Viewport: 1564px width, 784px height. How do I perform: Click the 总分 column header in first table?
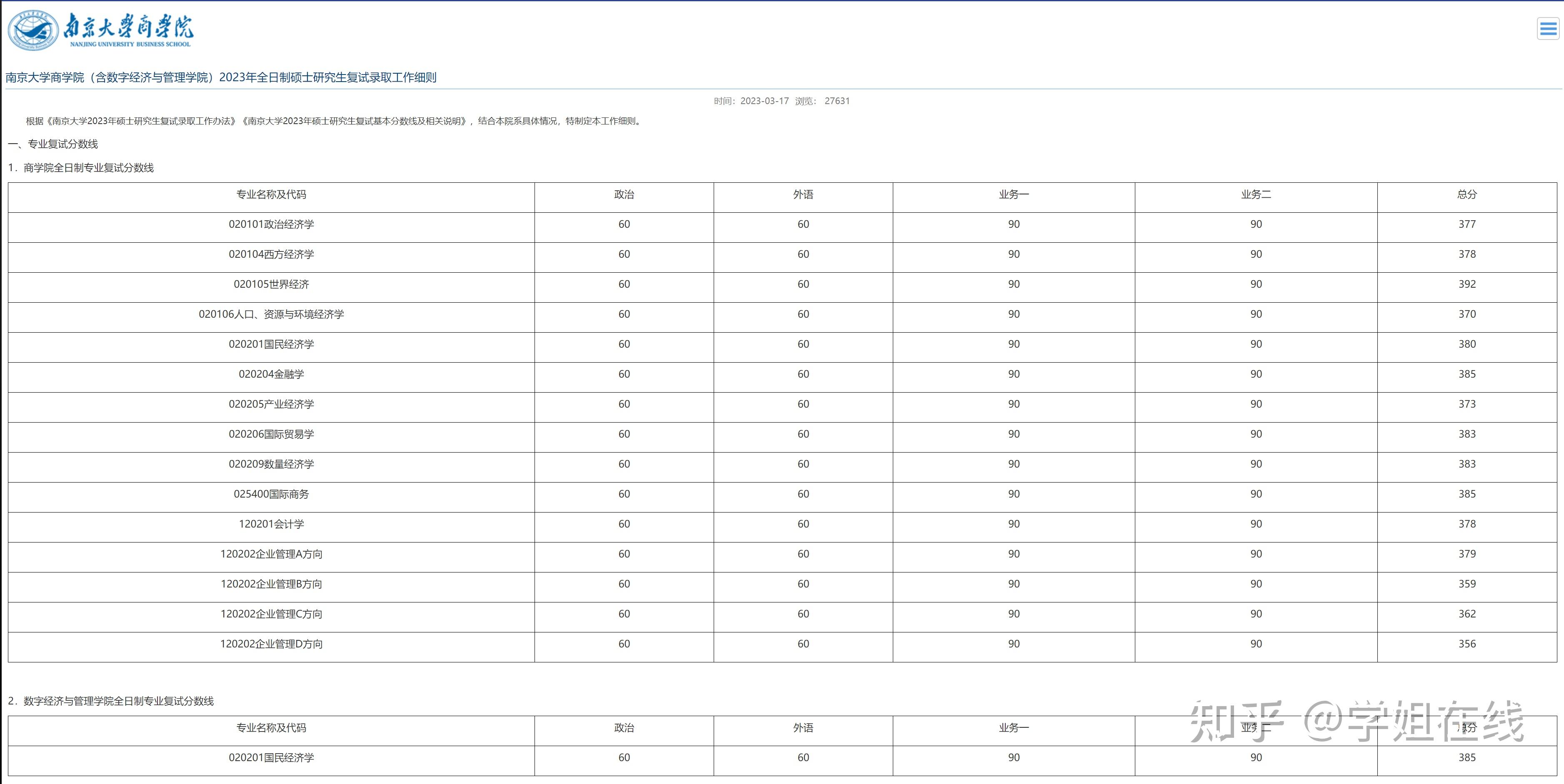point(1466,195)
